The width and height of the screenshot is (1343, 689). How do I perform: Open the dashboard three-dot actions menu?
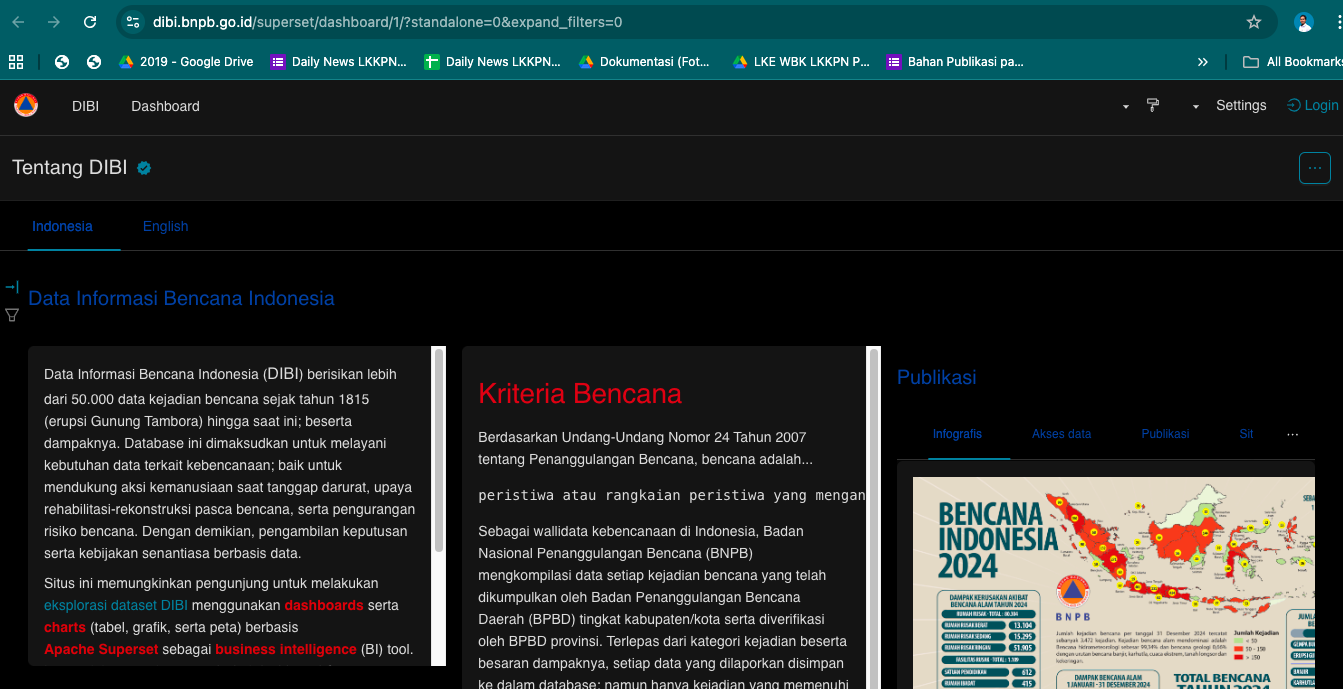(x=1314, y=168)
